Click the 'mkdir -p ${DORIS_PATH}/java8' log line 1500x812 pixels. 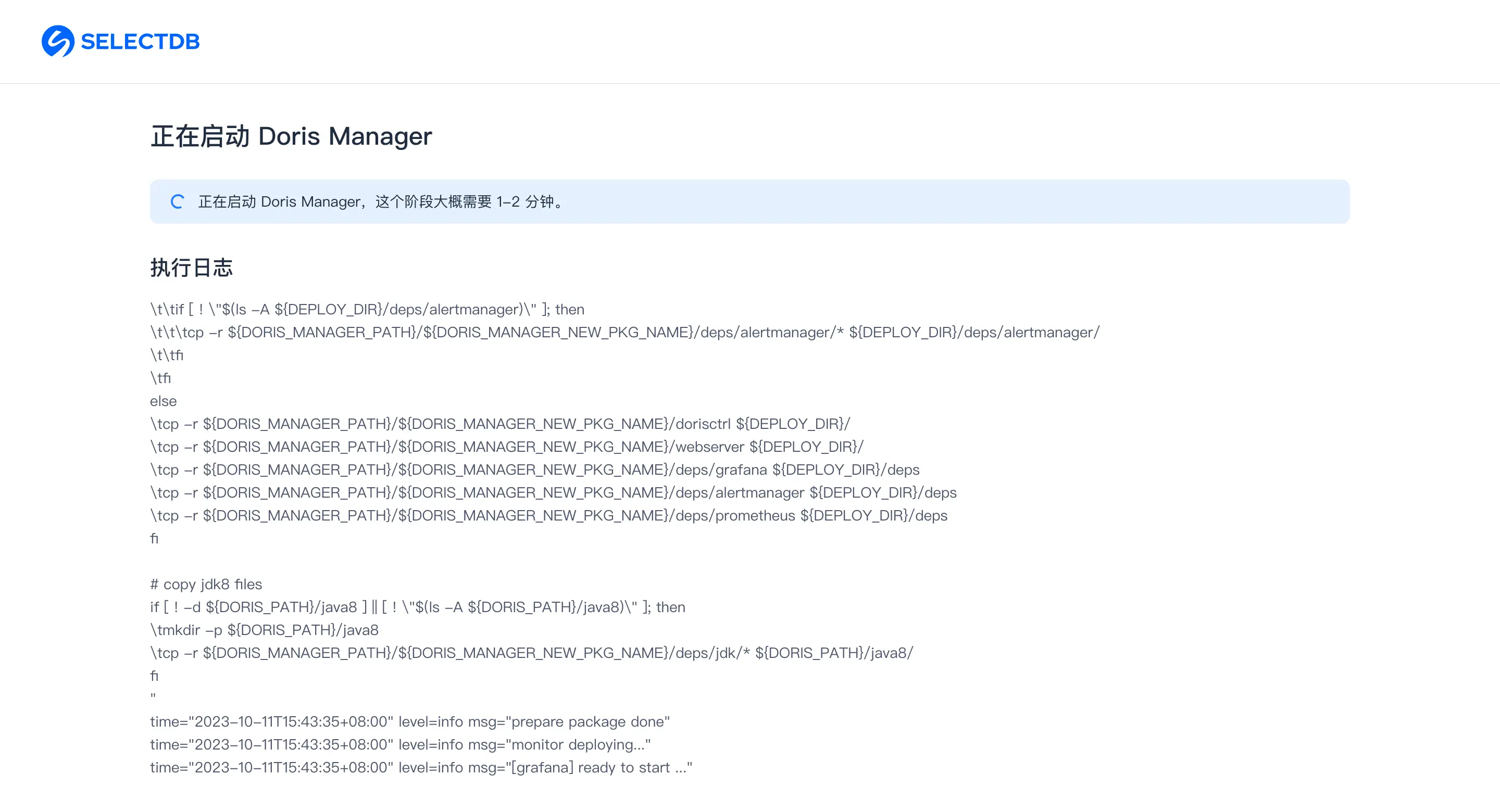pyautogui.click(x=265, y=630)
